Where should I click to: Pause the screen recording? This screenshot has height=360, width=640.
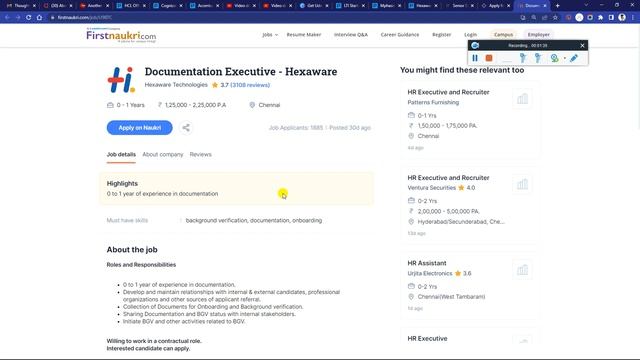coord(475,58)
